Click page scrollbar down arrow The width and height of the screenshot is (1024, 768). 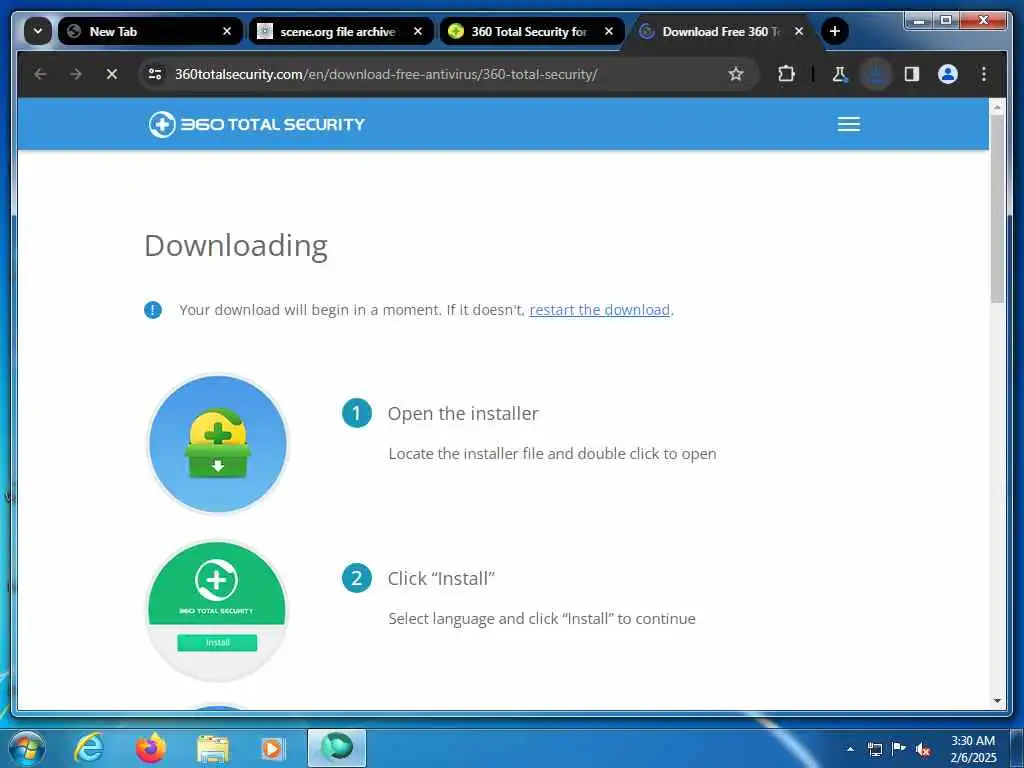[x=997, y=700]
